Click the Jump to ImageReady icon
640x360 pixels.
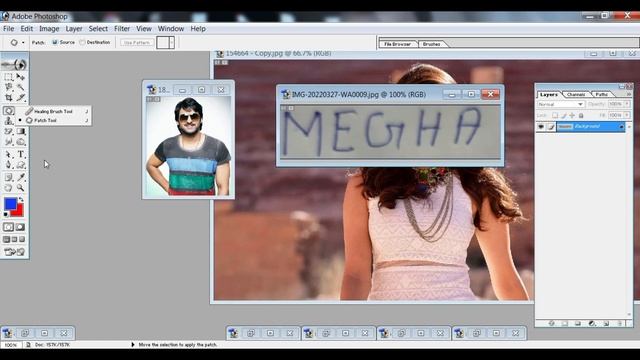point(14,251)
